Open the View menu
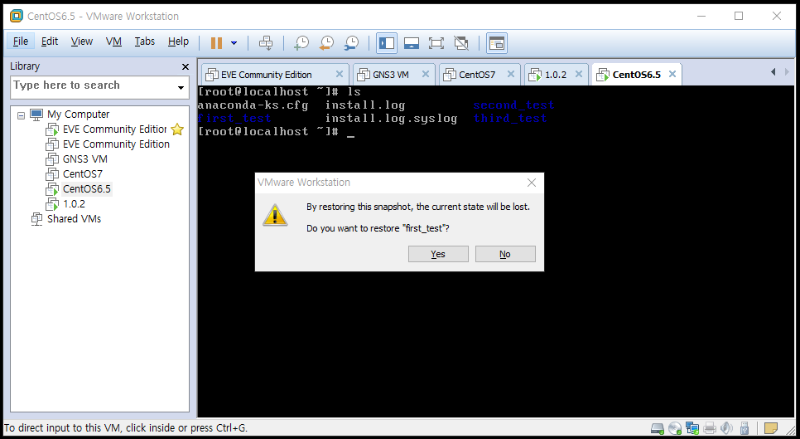The height and width of the screenshot is (439, 800). [x=82, y=41]
